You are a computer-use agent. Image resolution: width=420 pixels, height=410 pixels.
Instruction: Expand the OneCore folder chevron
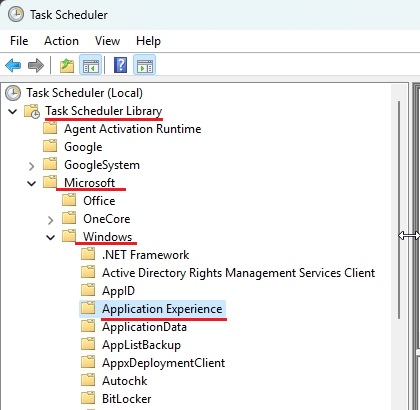point(51,220)
